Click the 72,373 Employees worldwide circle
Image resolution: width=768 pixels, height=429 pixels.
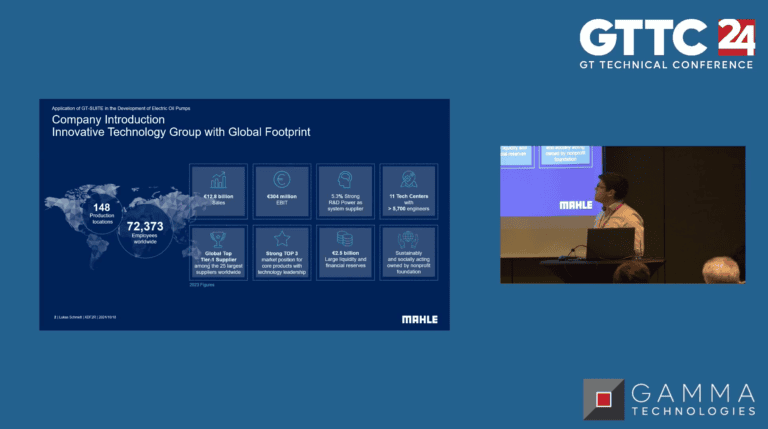pyautogui.click(x=145, y=231)
